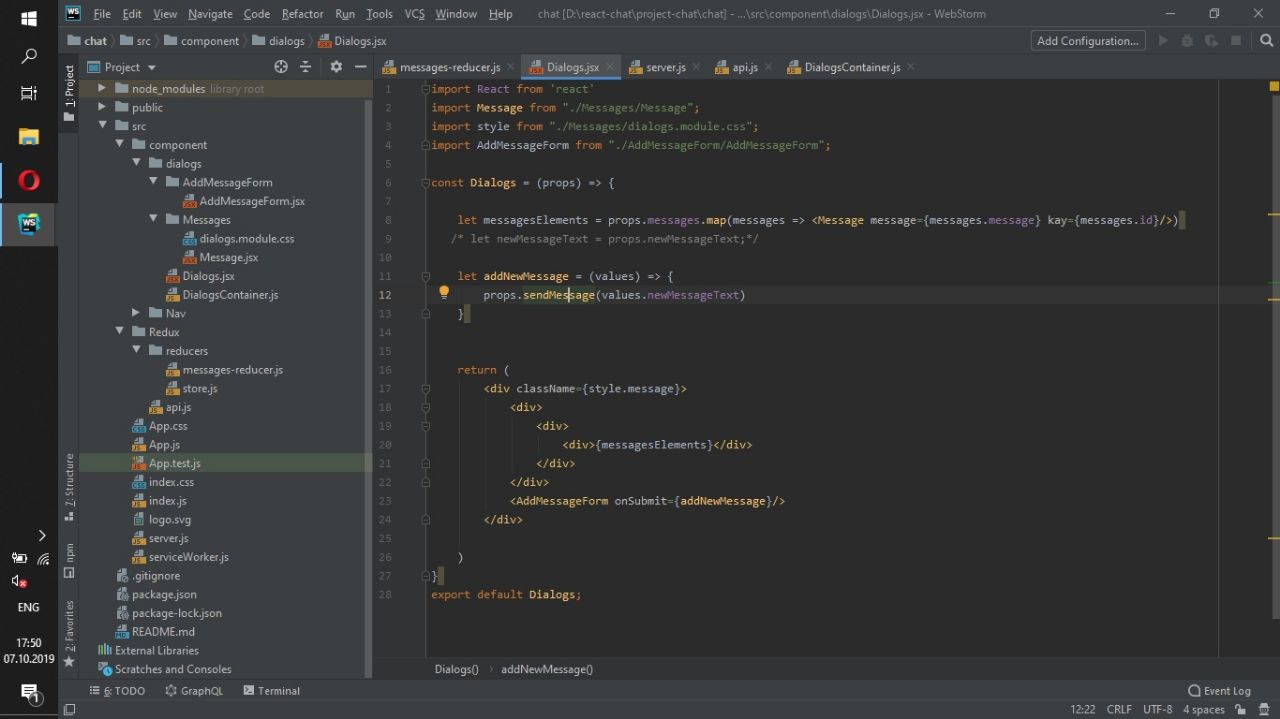The height and width of the screenshot is (719, 1280).
Task: Click the locate/select opened file crosshair icon
Action: (x=281, y=67)
